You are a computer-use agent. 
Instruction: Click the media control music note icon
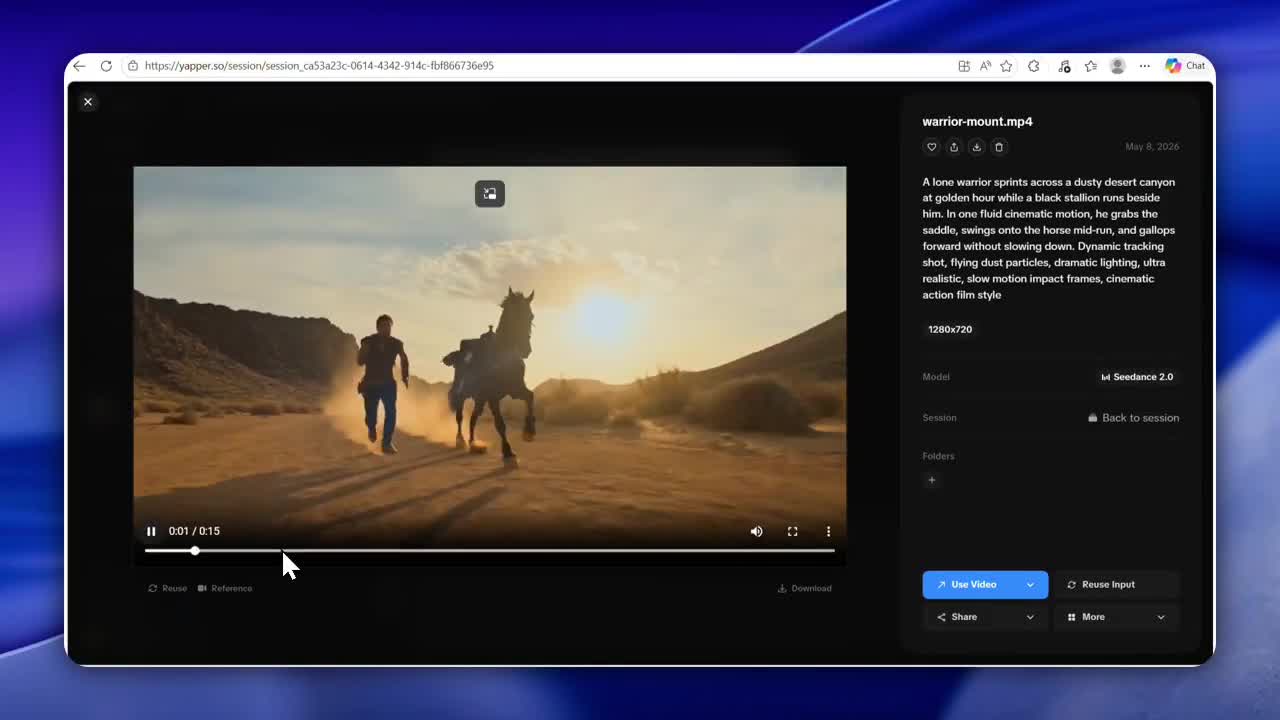1064,66
